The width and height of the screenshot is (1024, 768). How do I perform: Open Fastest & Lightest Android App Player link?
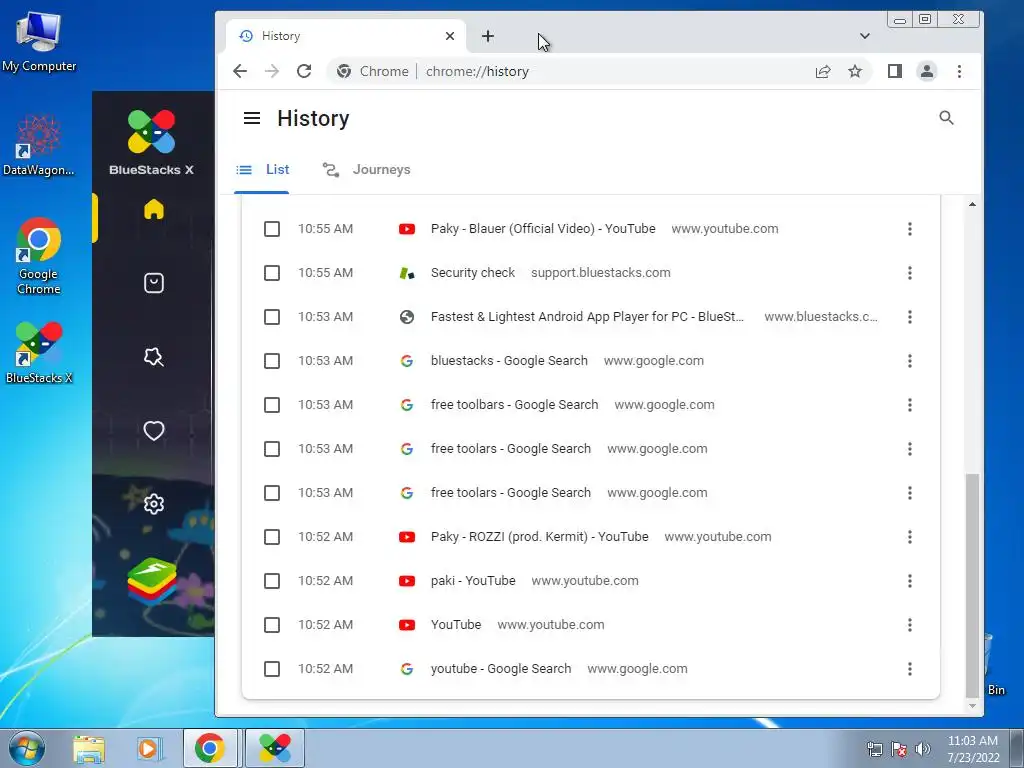point(587,317)
